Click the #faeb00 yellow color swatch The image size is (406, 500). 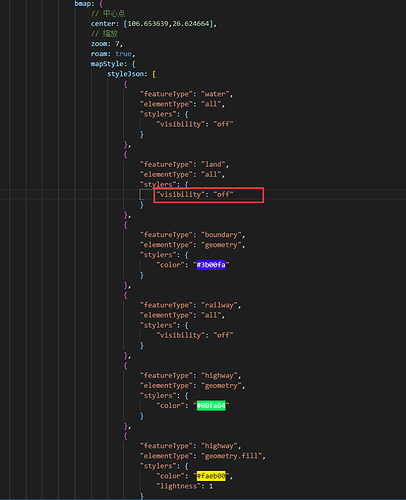[x=211, y=476]
